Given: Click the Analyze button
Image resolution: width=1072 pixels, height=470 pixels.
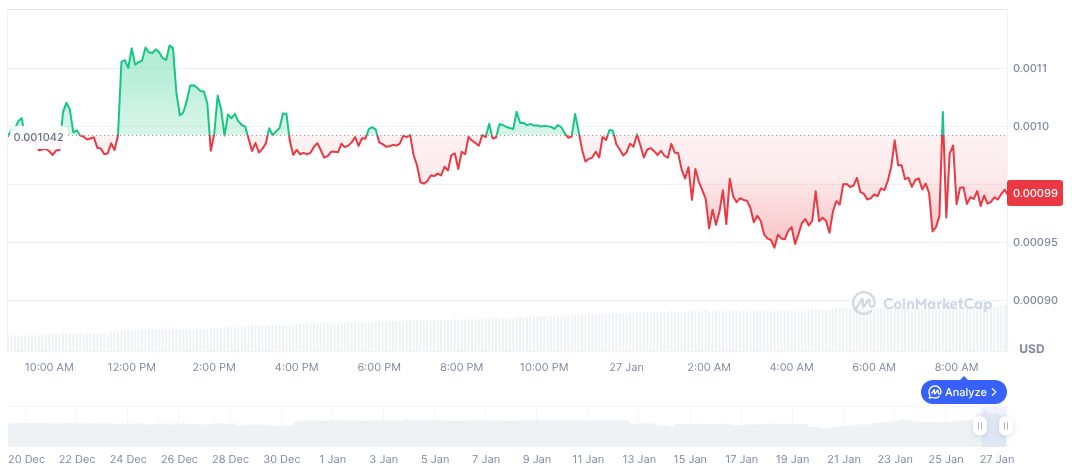Looking at the screenshot, I should pos(963,392).
